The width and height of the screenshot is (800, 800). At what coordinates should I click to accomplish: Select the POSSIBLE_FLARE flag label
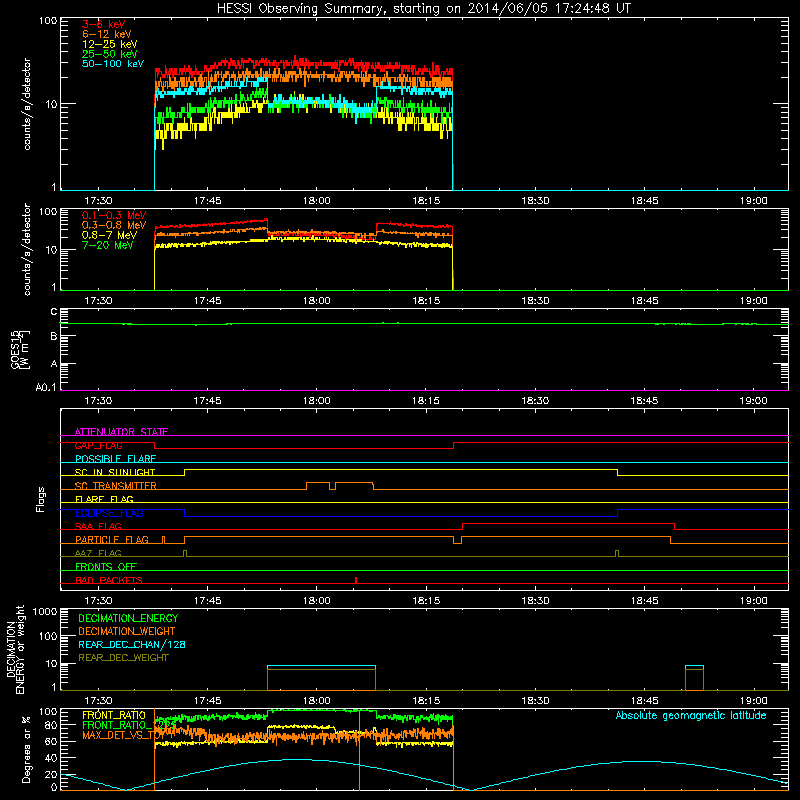tap(115, 459)
